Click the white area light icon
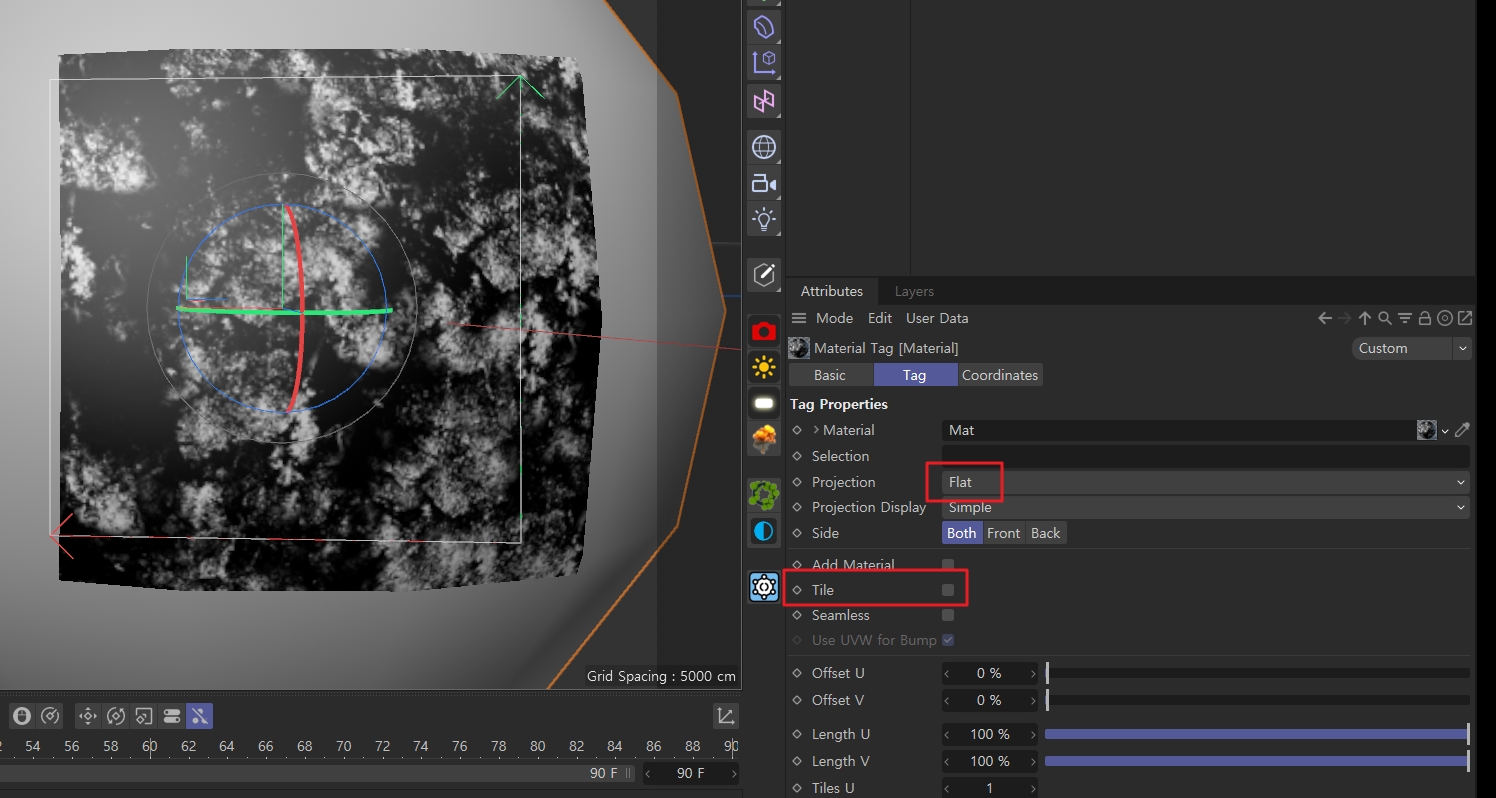Screen dimensions: 1496x798 764,404
